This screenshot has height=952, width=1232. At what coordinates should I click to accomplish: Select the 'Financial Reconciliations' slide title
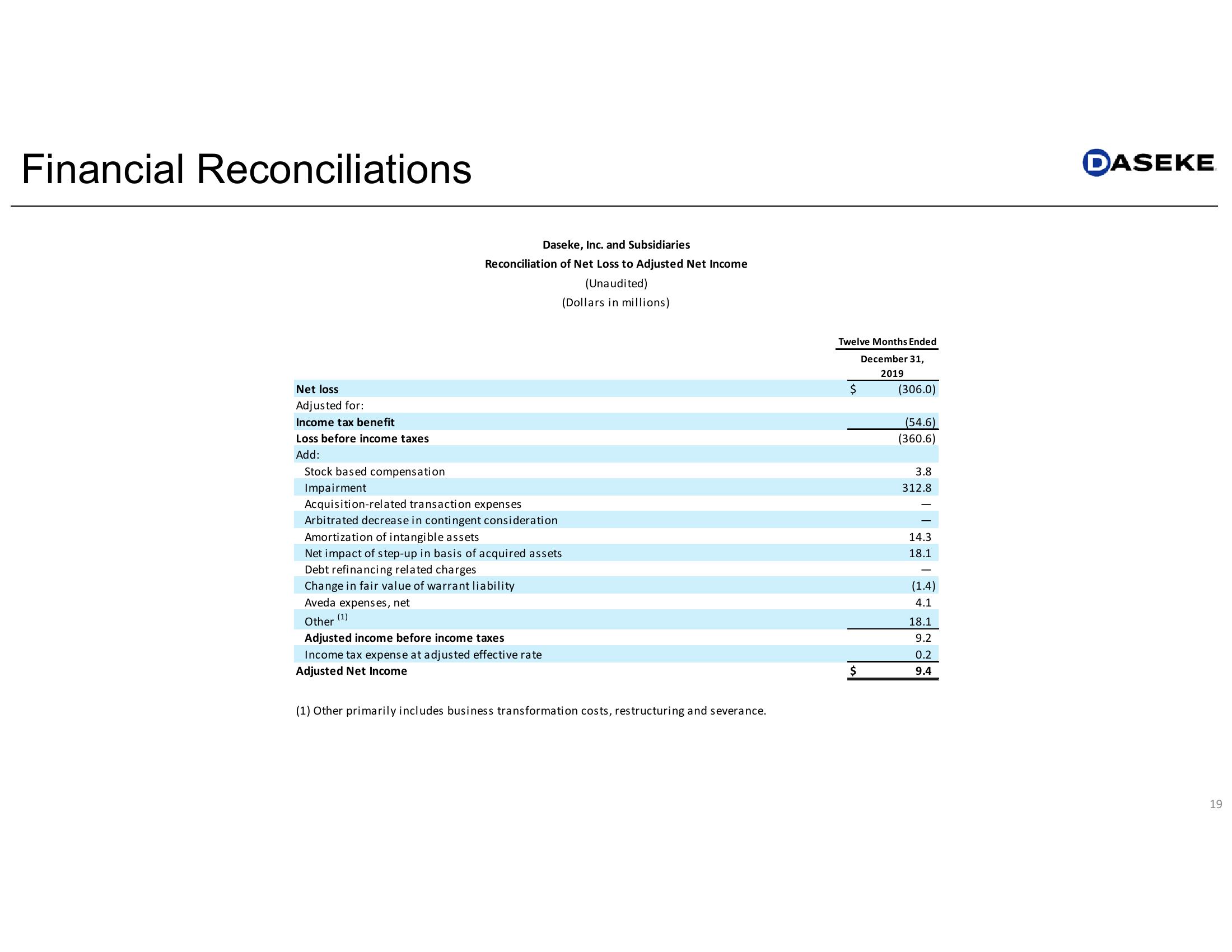point(246,169)
